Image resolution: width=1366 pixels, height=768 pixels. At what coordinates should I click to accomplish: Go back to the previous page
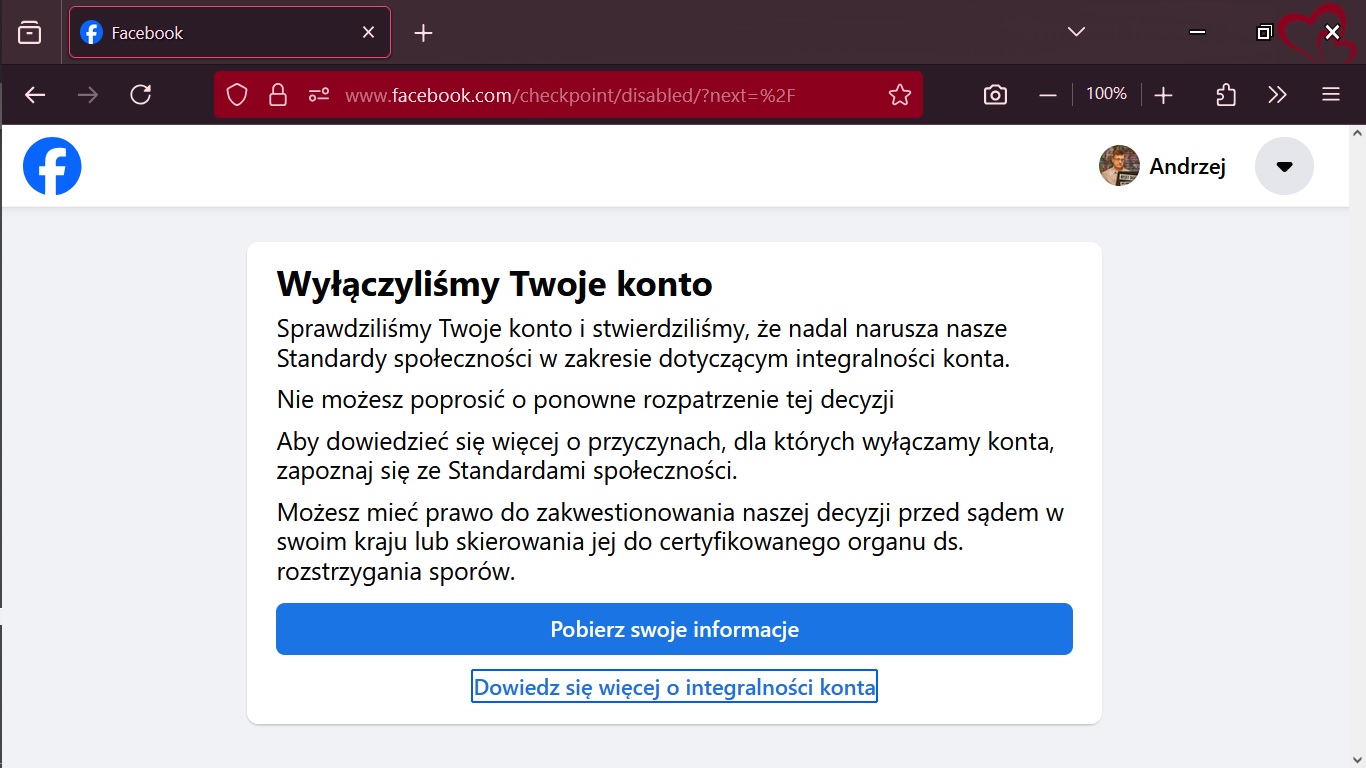point(35,95)
